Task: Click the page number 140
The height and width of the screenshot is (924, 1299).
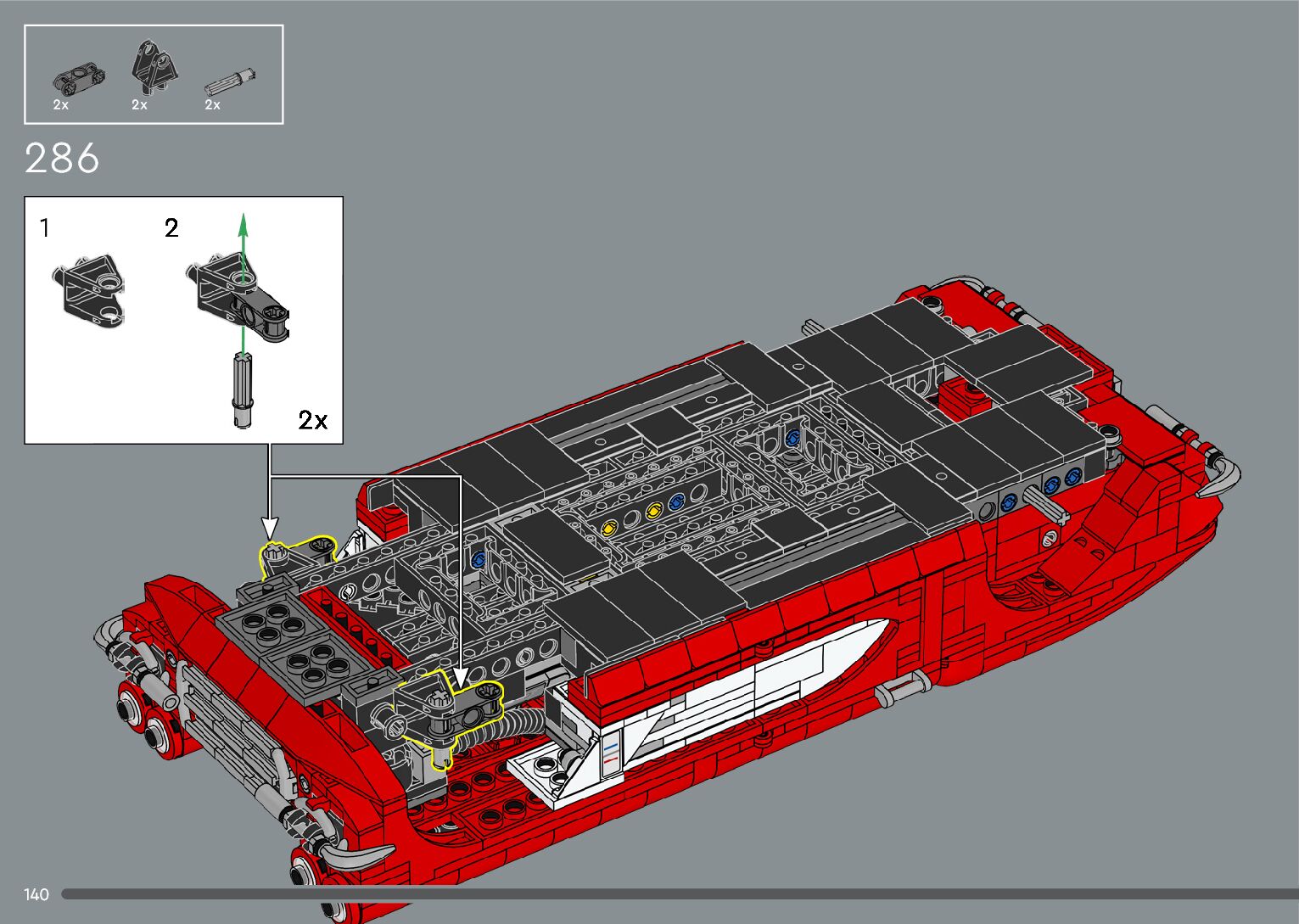Action: click(x=36, y=894)
